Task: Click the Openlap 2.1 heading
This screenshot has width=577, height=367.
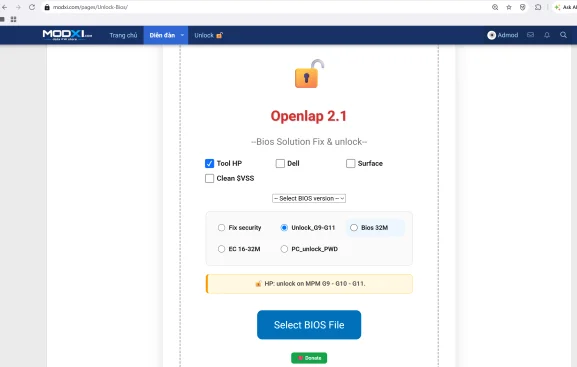Action: point(309,116)
